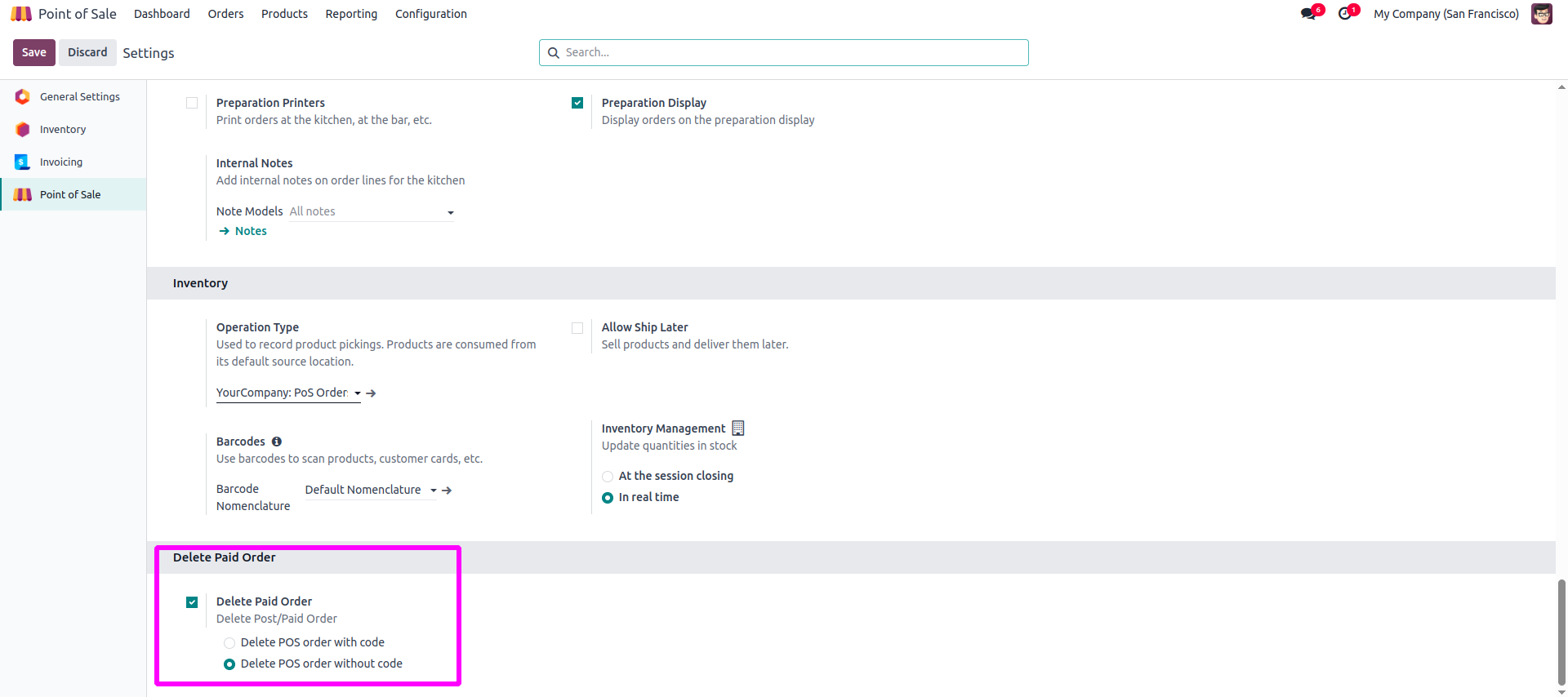Focus the settings Search field
The height and width of the screenshot is (697, 1568).
tap(784, 52)
